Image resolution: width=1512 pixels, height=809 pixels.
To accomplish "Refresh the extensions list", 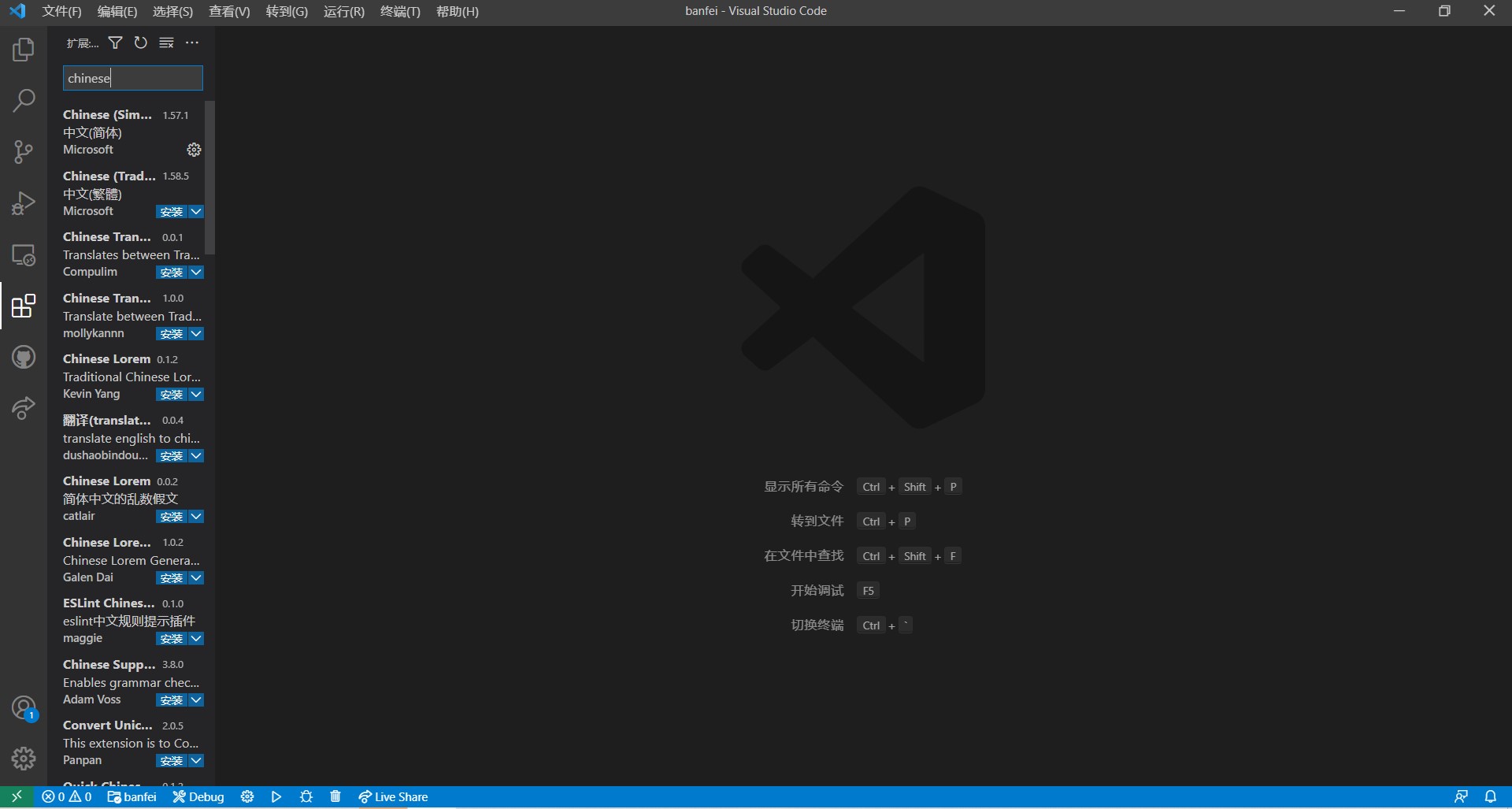I will pos(141,43).
